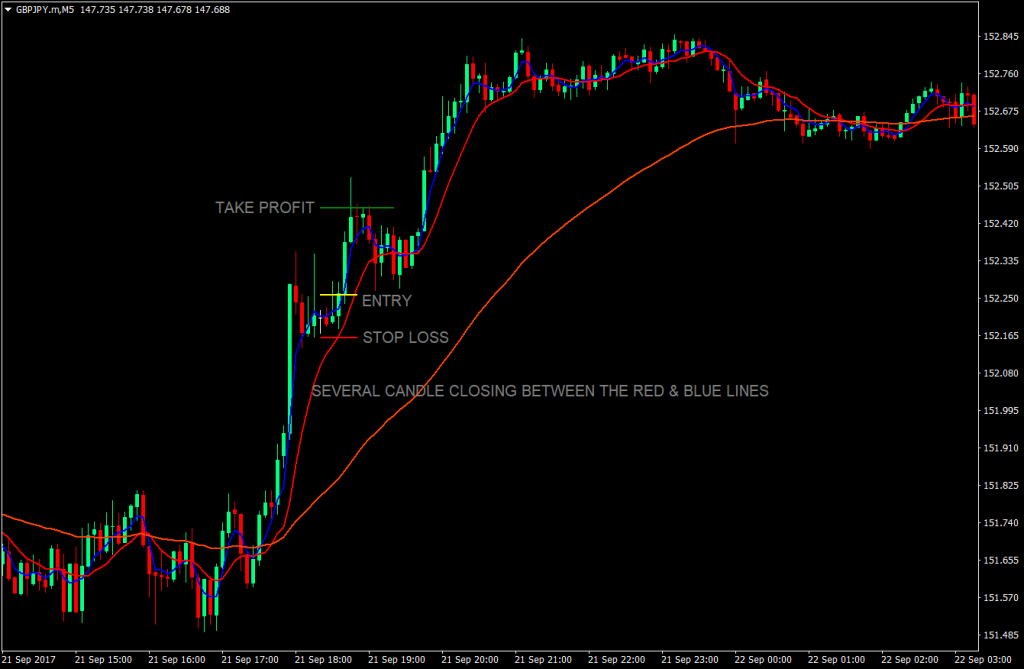
Task: Click the ENTRY text label
Action: pos(387,301)
